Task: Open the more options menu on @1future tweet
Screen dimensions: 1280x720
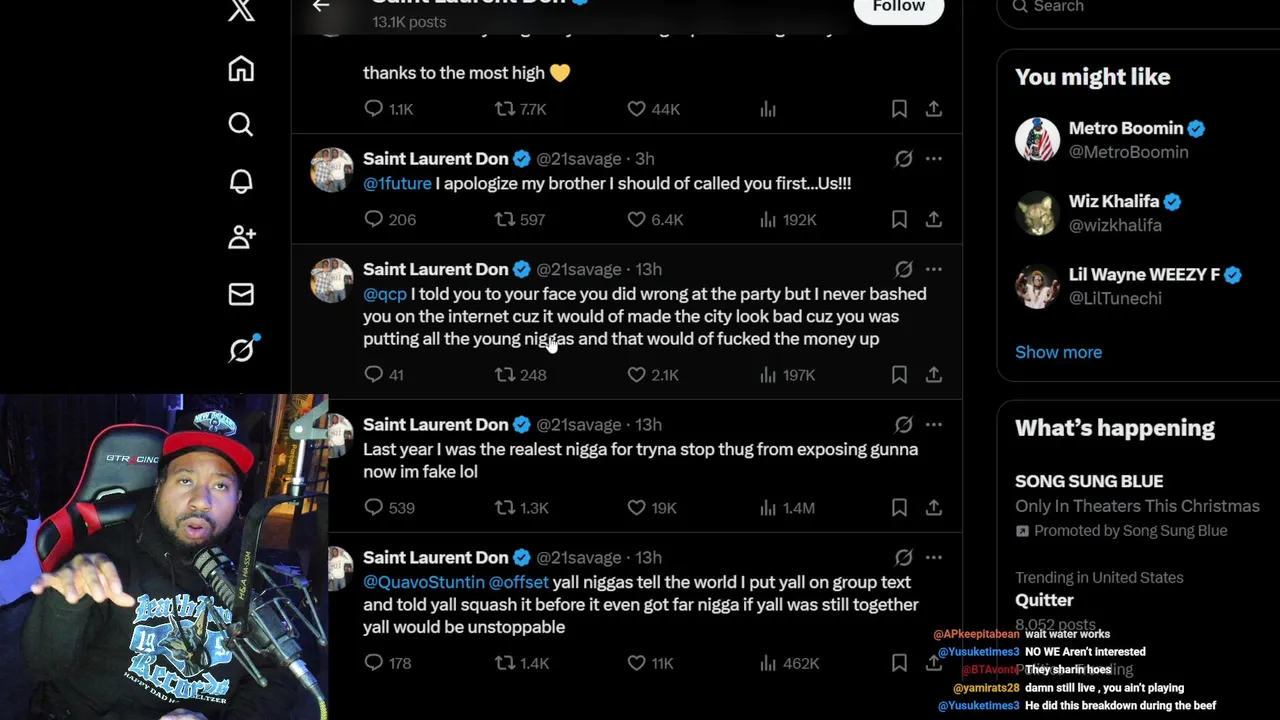Action: 933,159
